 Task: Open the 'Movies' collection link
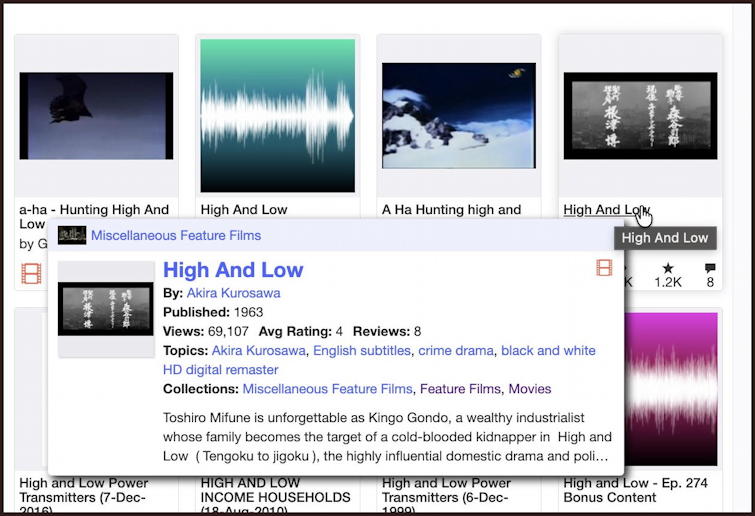(530, 389)
